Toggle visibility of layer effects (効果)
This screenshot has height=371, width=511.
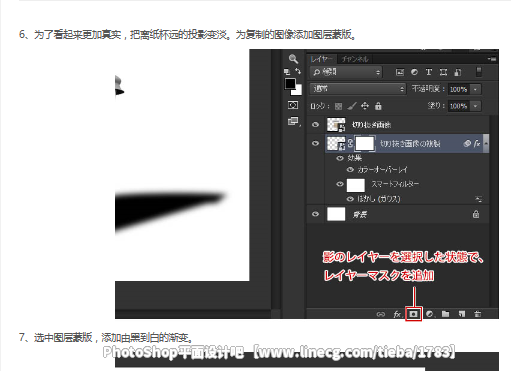[340, 158]
